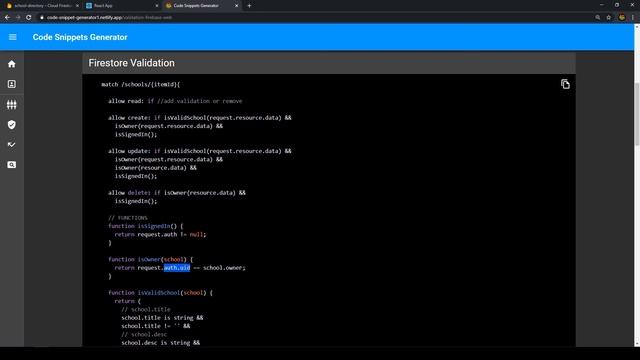Click 'function isValidSchool(school)' line
Screen dimensions: 640x360
click(x=160, y=293)
